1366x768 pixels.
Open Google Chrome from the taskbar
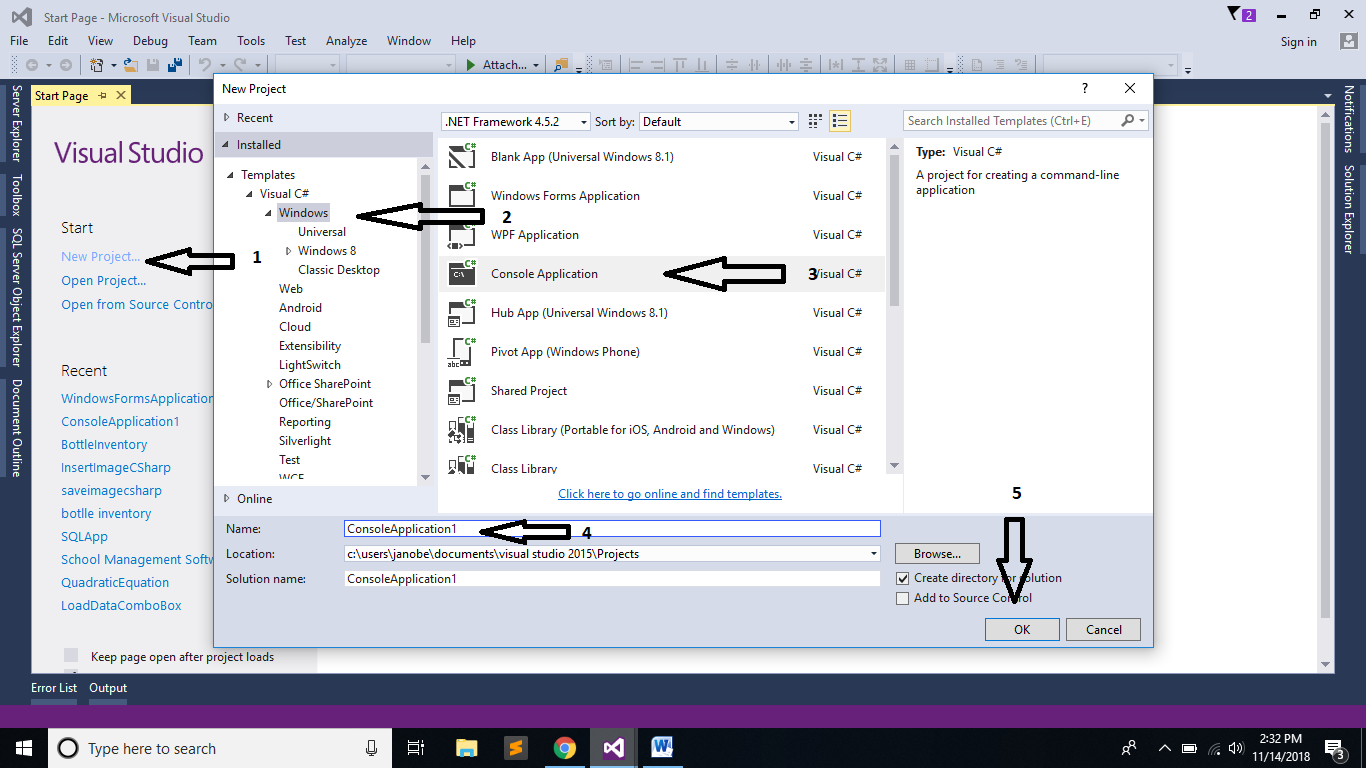point(565,748)
